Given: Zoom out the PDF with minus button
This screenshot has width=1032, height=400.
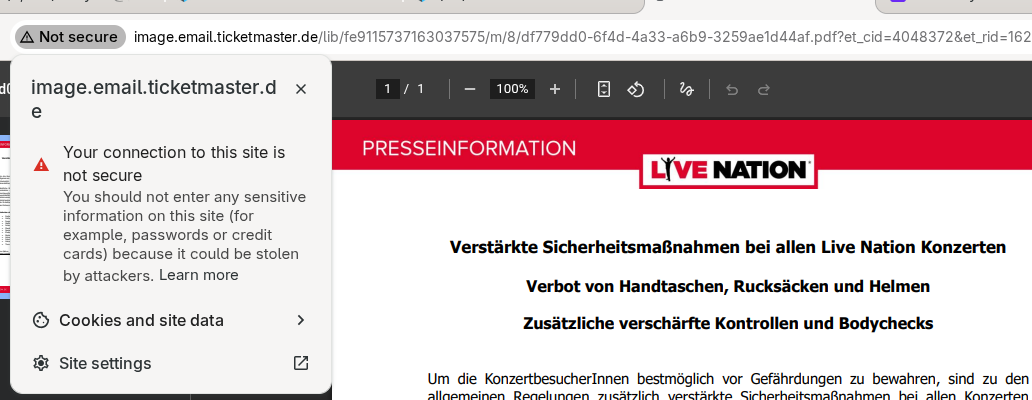Looking at the screenshot, I should (470, 89).
